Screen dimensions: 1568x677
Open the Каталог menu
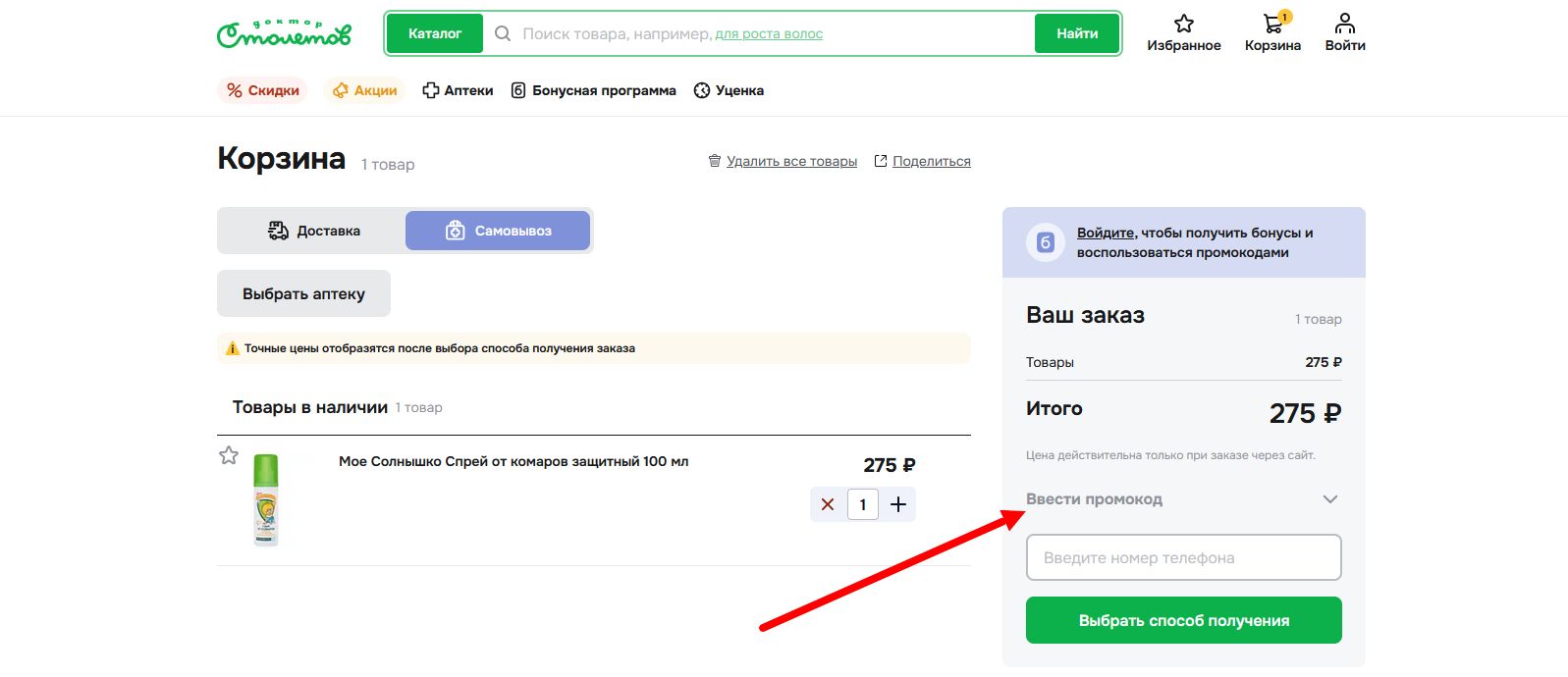[x=434, y=33]
